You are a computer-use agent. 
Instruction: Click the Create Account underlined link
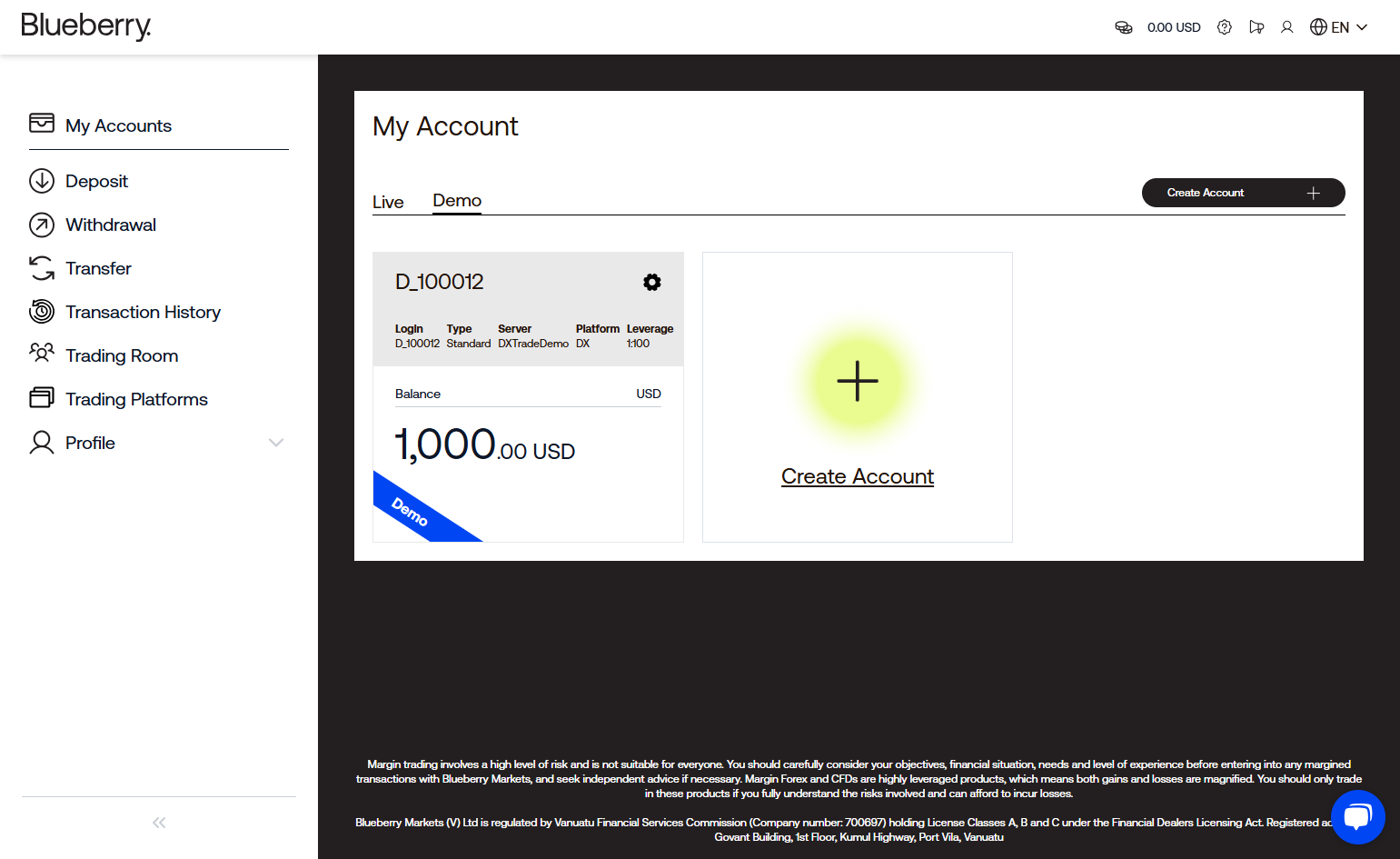858,476
